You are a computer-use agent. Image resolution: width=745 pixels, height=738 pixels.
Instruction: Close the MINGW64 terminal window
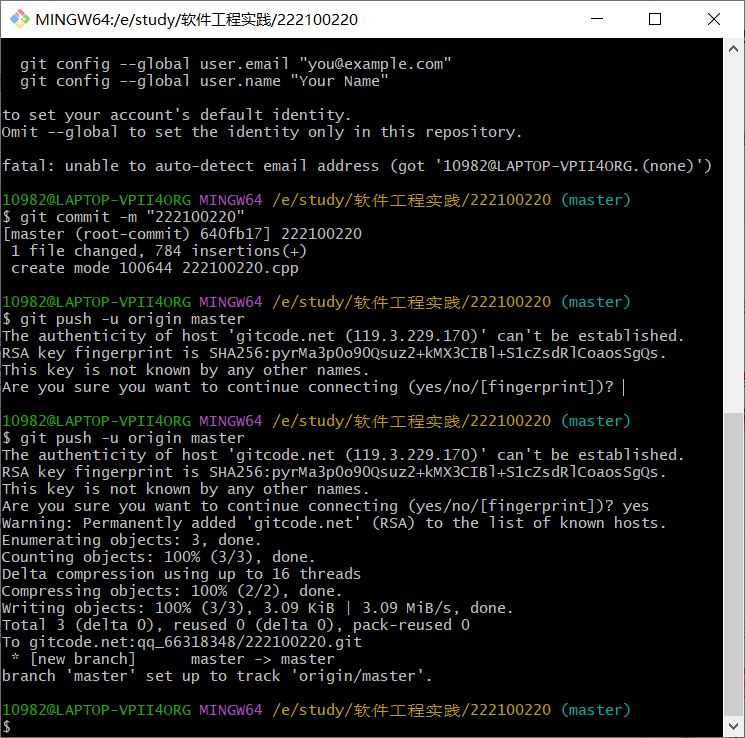coord(714,19)
